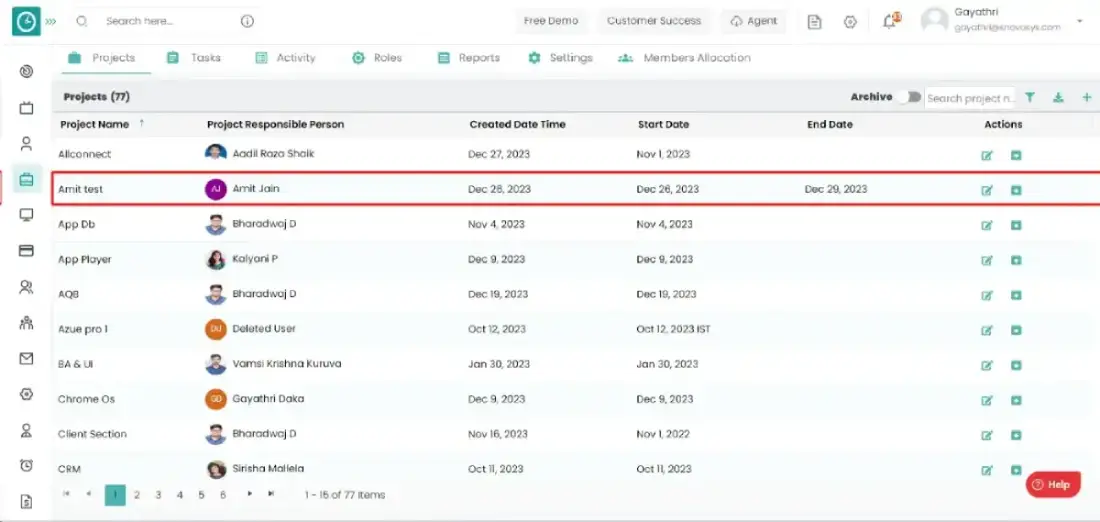This screenshot has height=522, width=1100.
Task: Click Free Demo button
Action: (x=551, y=21)
